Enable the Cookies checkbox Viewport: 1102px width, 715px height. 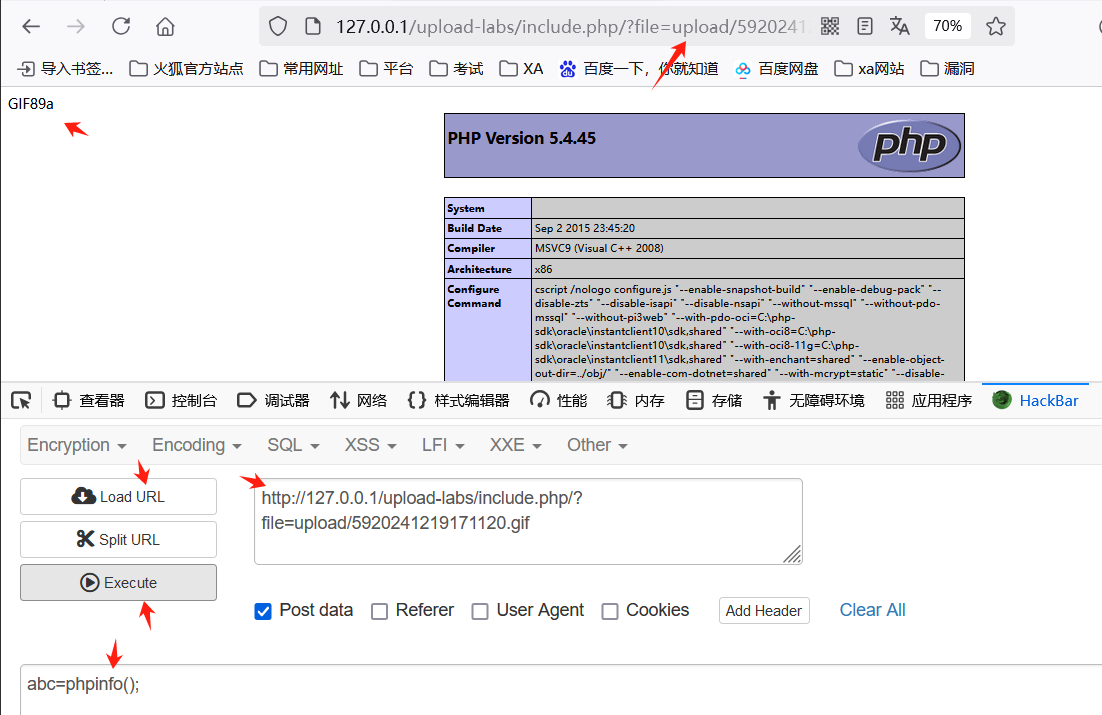click(610, 611)
